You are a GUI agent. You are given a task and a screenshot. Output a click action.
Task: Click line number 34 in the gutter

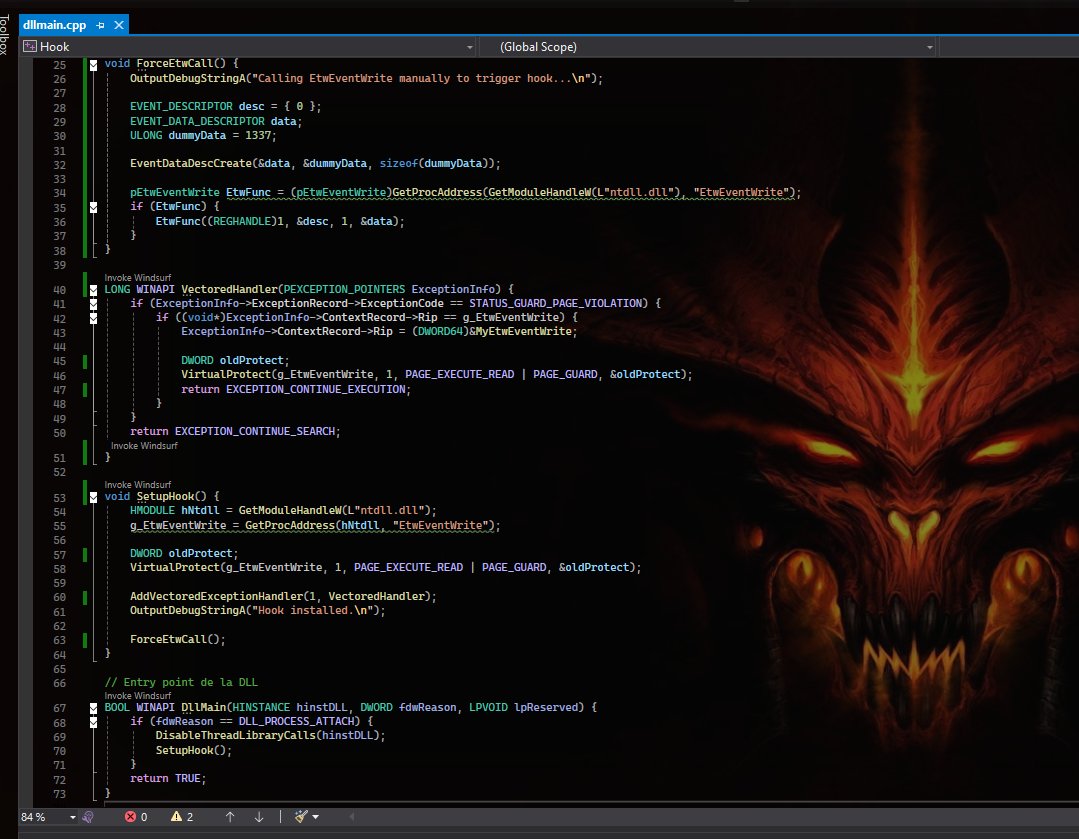[59, 193]
